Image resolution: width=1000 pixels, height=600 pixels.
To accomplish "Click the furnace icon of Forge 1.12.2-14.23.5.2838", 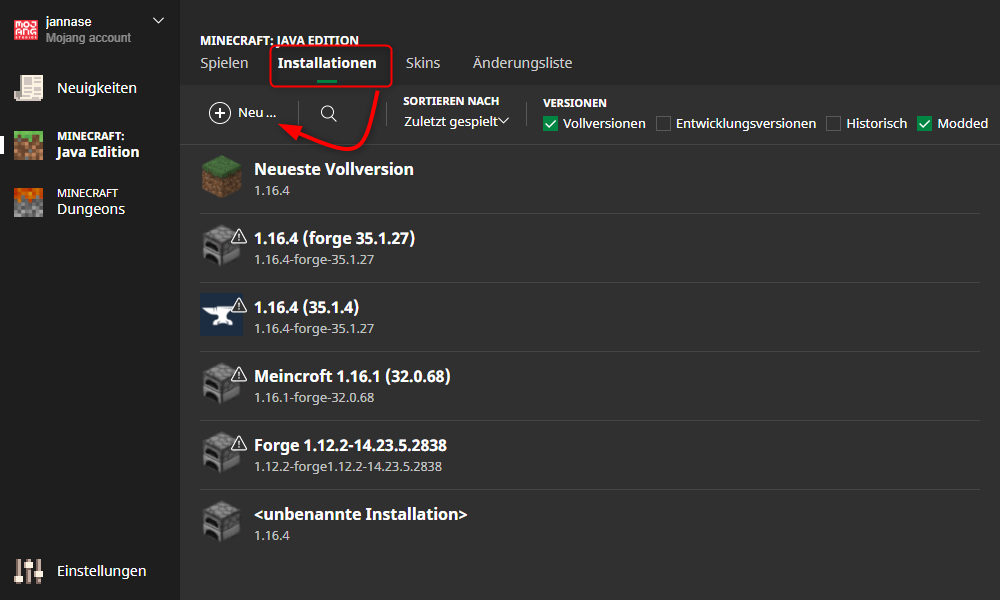I will point(221,453).
